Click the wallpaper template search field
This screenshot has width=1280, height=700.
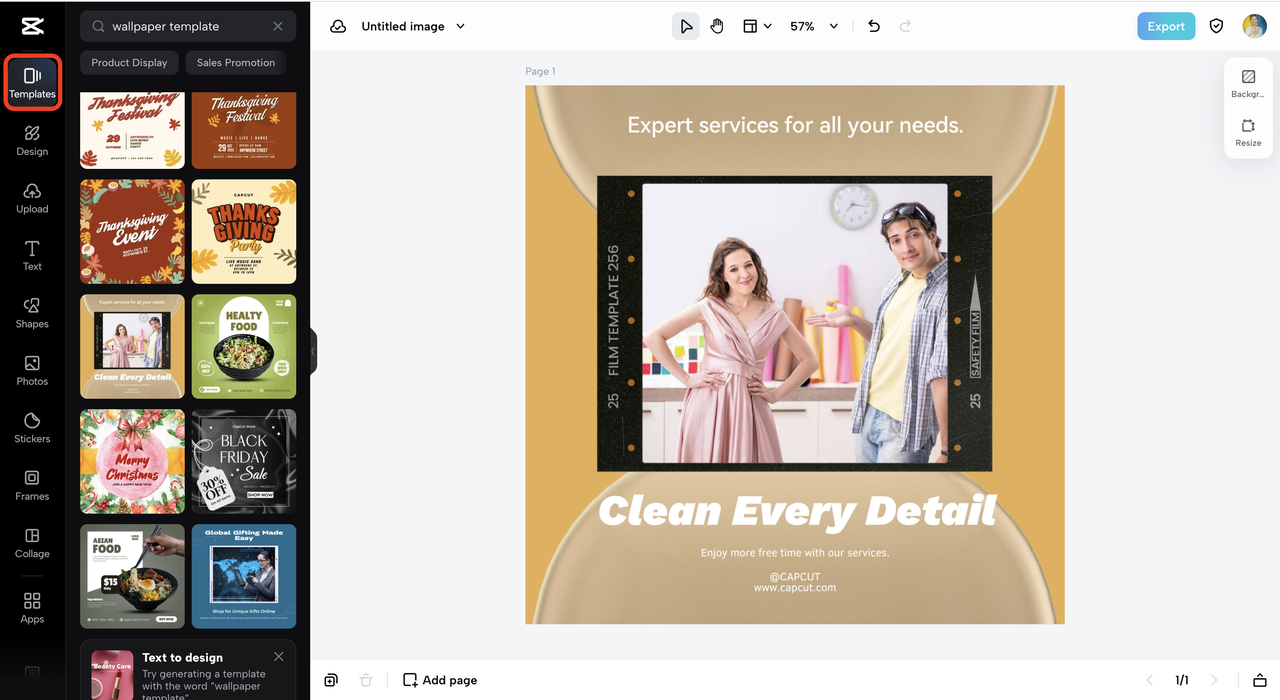[x=188, y=26]
